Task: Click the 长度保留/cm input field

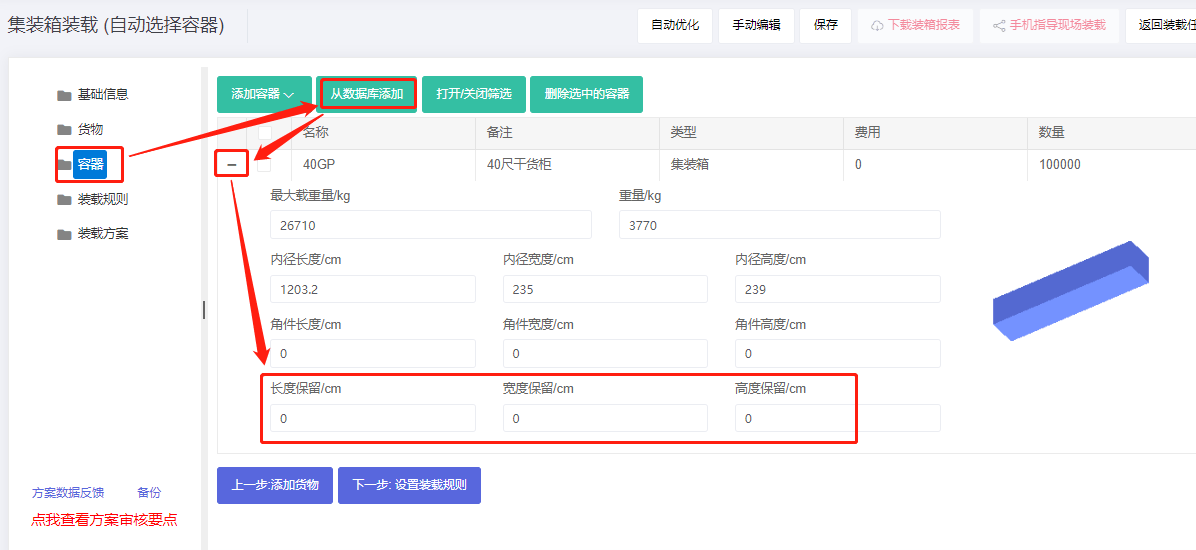Action: [373, 418]
